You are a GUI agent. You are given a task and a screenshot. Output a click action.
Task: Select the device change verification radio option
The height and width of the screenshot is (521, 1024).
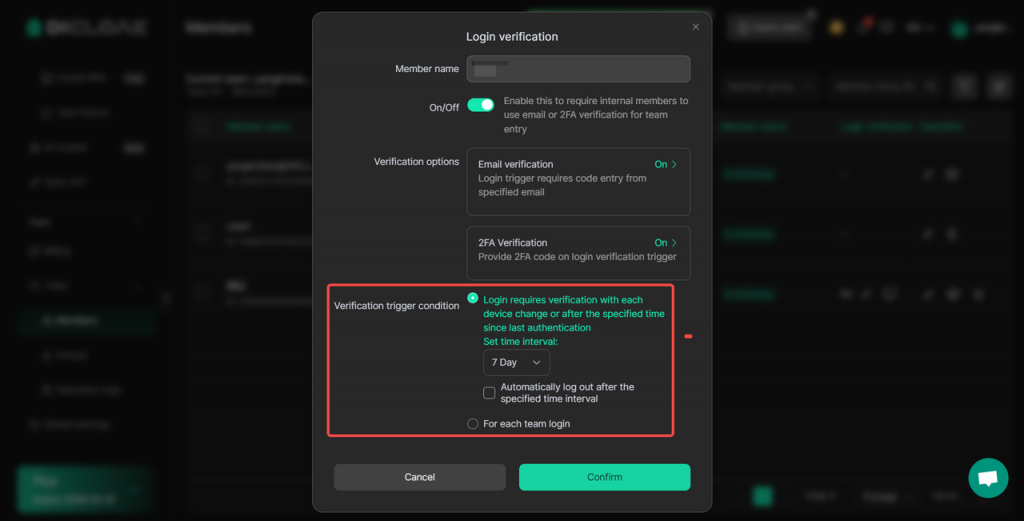pyautogui.click(x=473, y=298)
